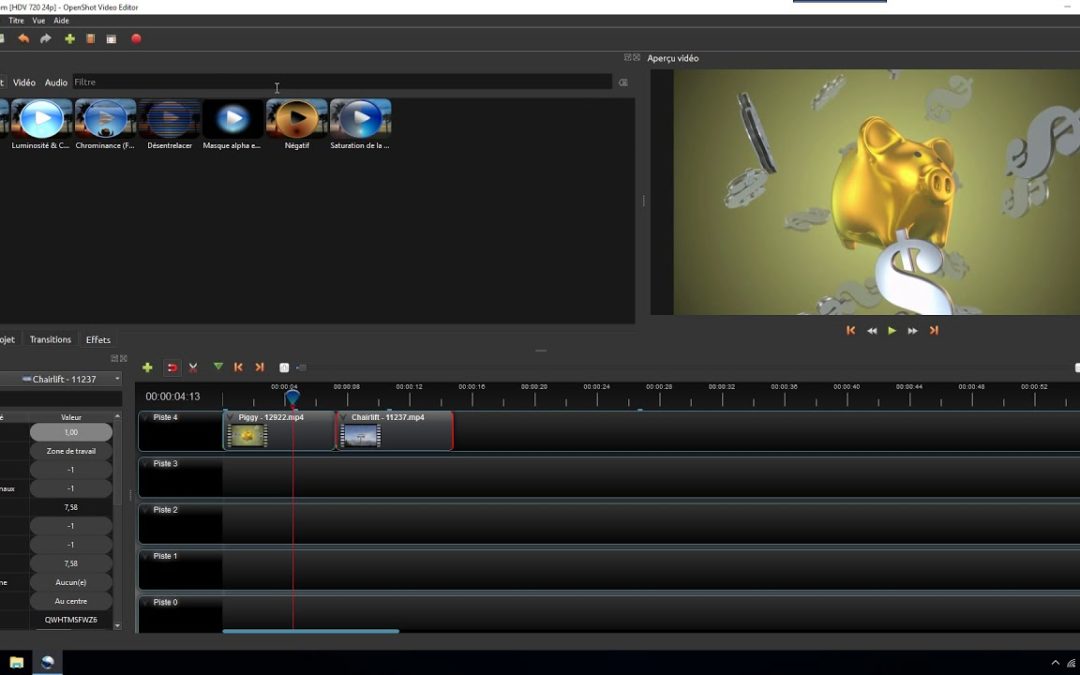Viewport: 1080px width, 675px height.
Task: Jump to next marker in timeline toolbar
Action: (x=260, y=367)
